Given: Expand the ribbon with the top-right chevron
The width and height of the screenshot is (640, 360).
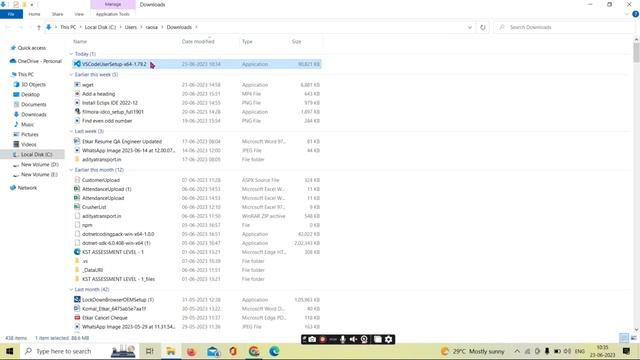Looking at the screenshot, I should coord(627,14).
